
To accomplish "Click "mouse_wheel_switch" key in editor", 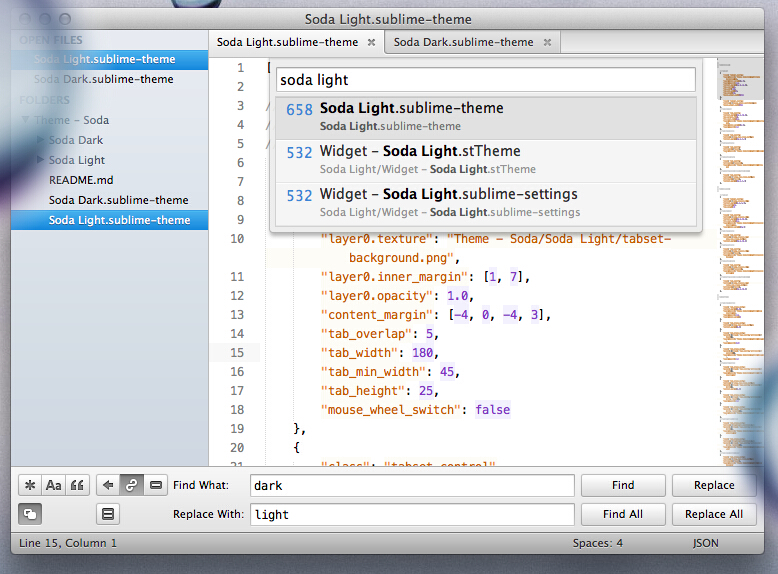I will click(391, 410).
